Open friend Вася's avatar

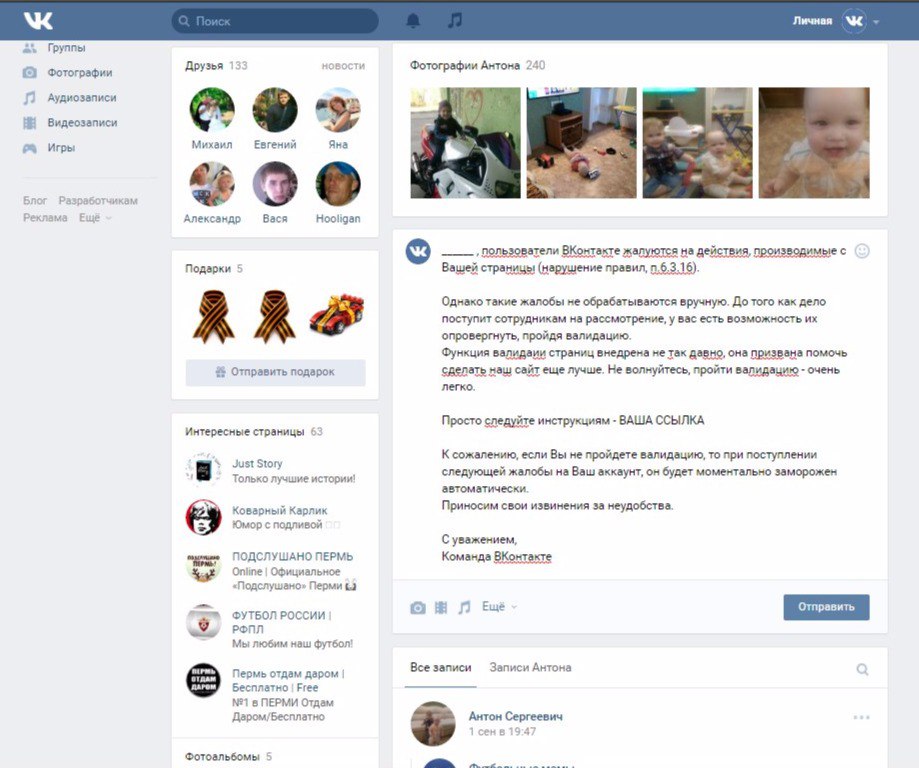coord(275,184)
